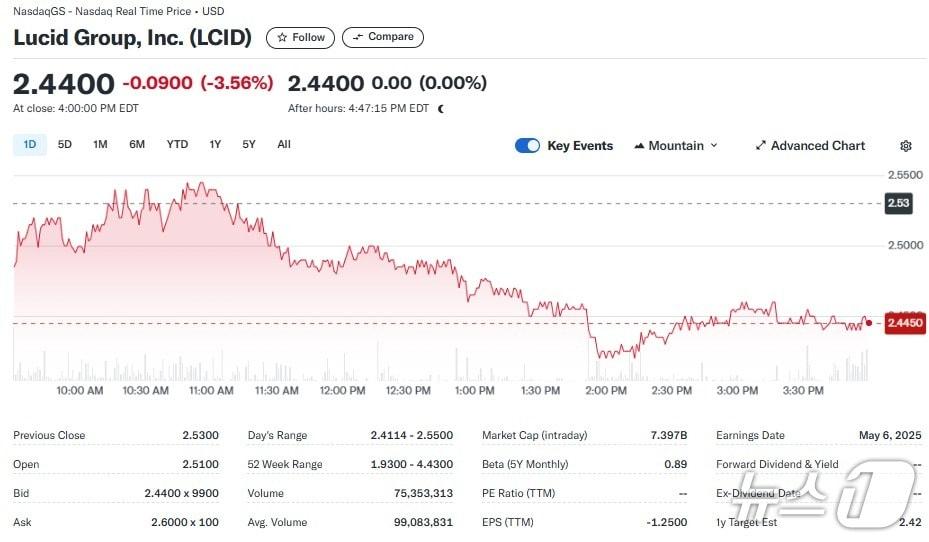Screen dimensions: 929x542
Task: Switch chart to 1Y range
Action: pos(215,145)
